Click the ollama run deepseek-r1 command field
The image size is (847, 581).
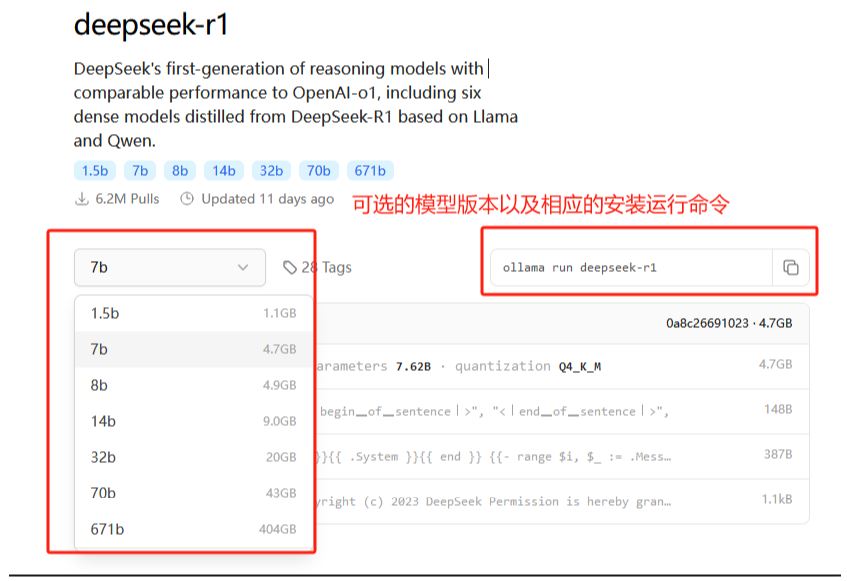[631, 267]
